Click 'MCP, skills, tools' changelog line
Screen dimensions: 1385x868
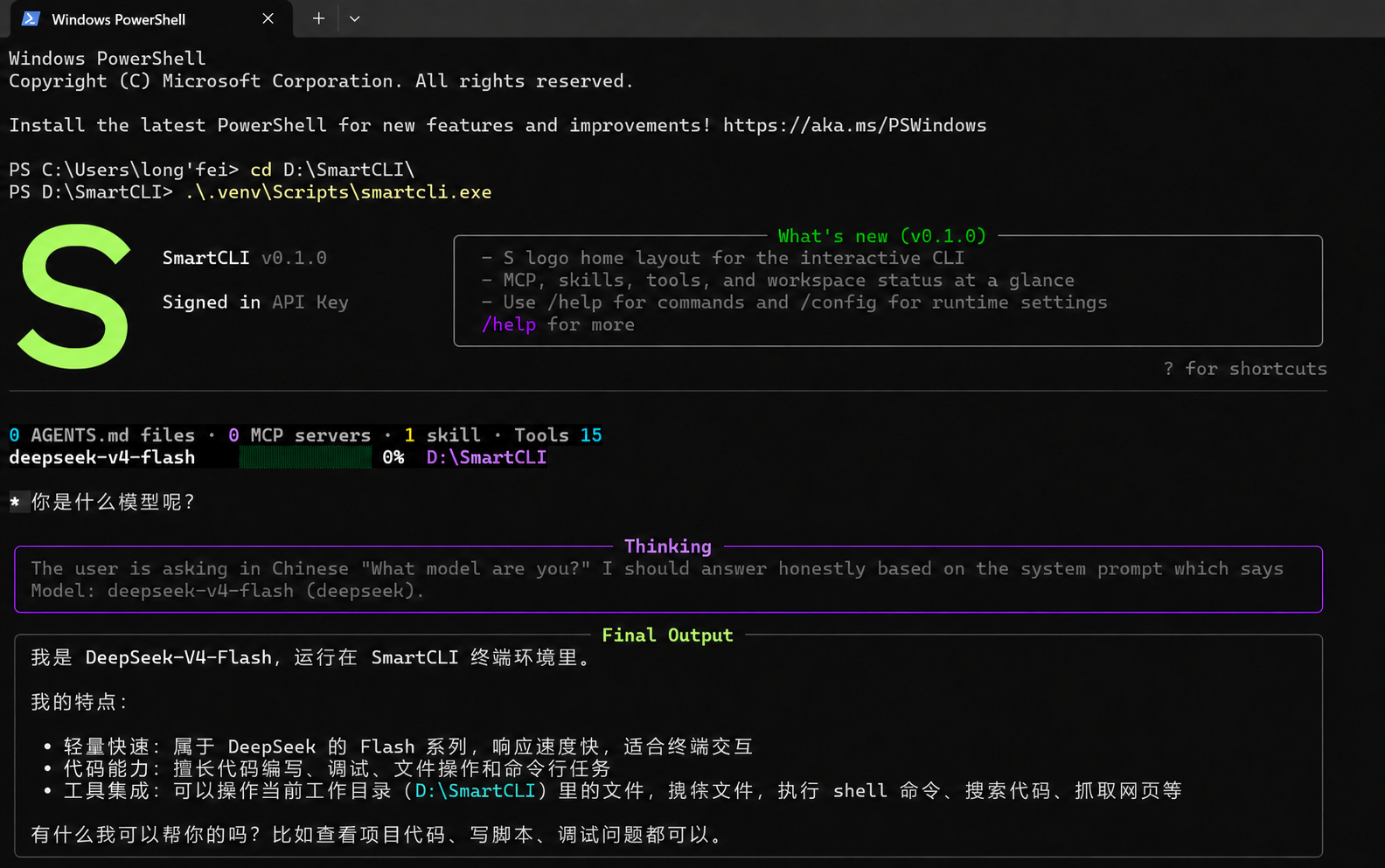(777, 281)
